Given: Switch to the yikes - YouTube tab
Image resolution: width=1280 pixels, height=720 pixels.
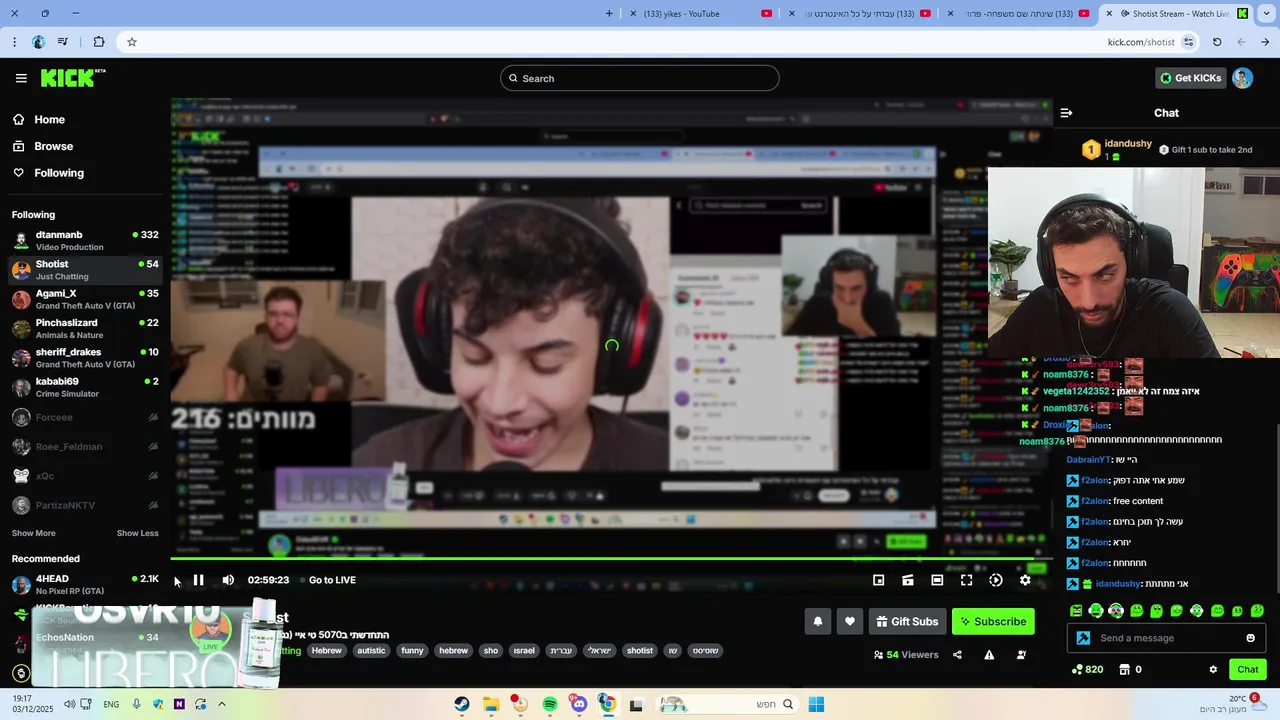Looking at the screenshot, I should tap(703, 13).
